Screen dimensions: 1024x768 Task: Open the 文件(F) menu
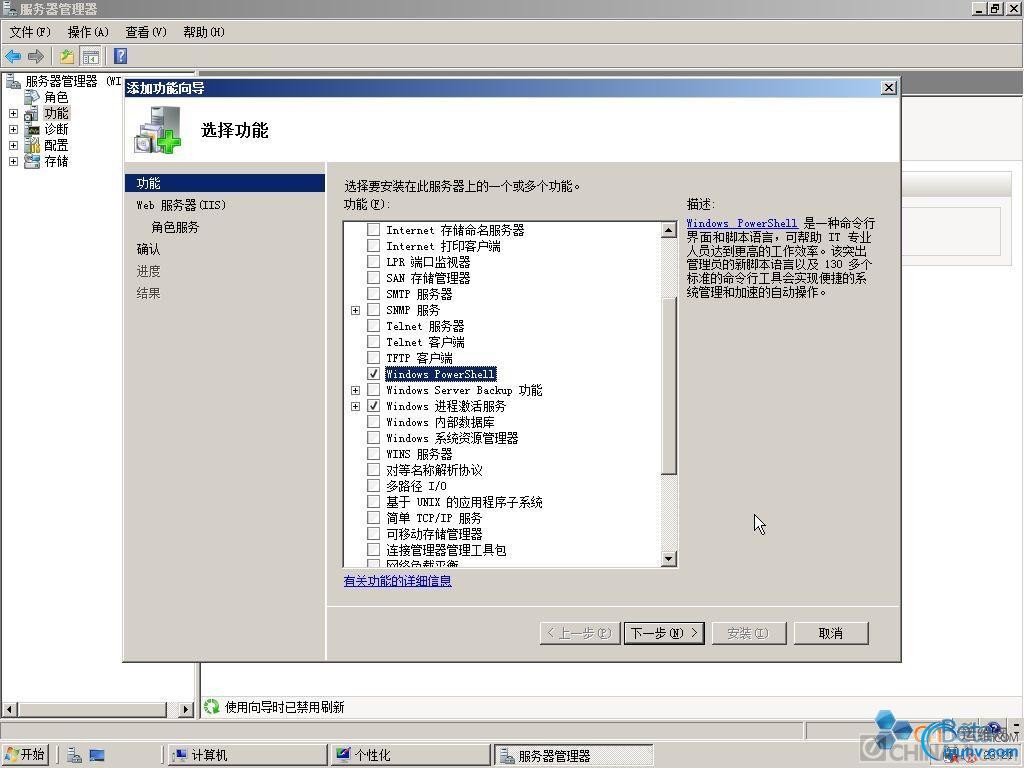coord(30,32)
